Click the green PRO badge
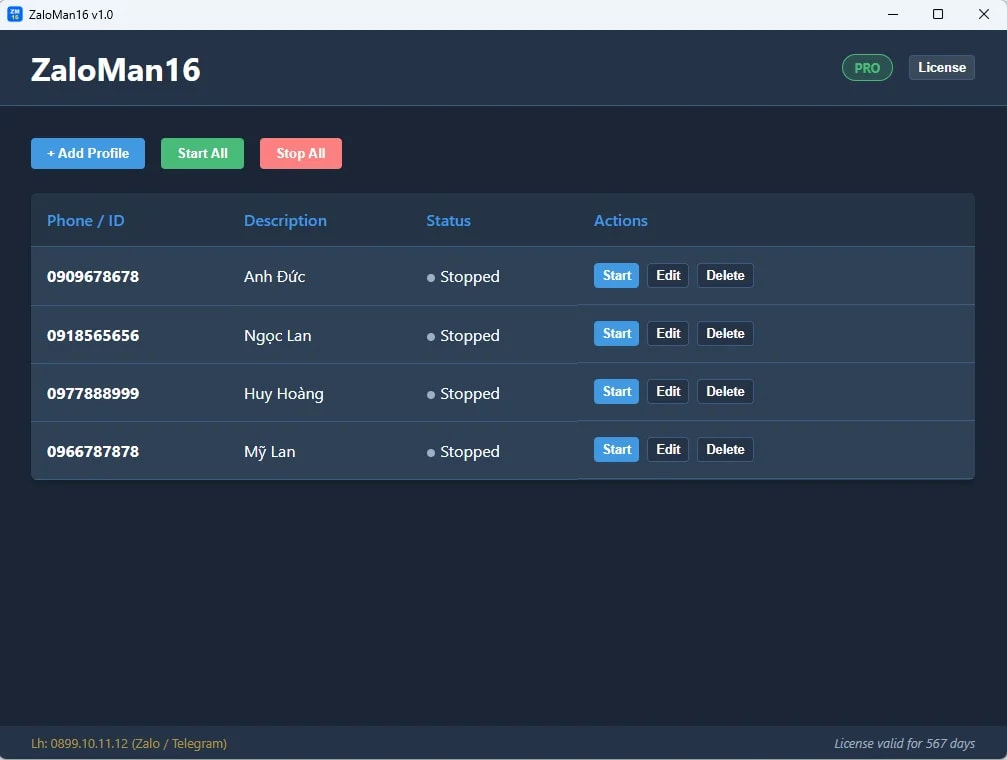 click(x=866, y=67)
